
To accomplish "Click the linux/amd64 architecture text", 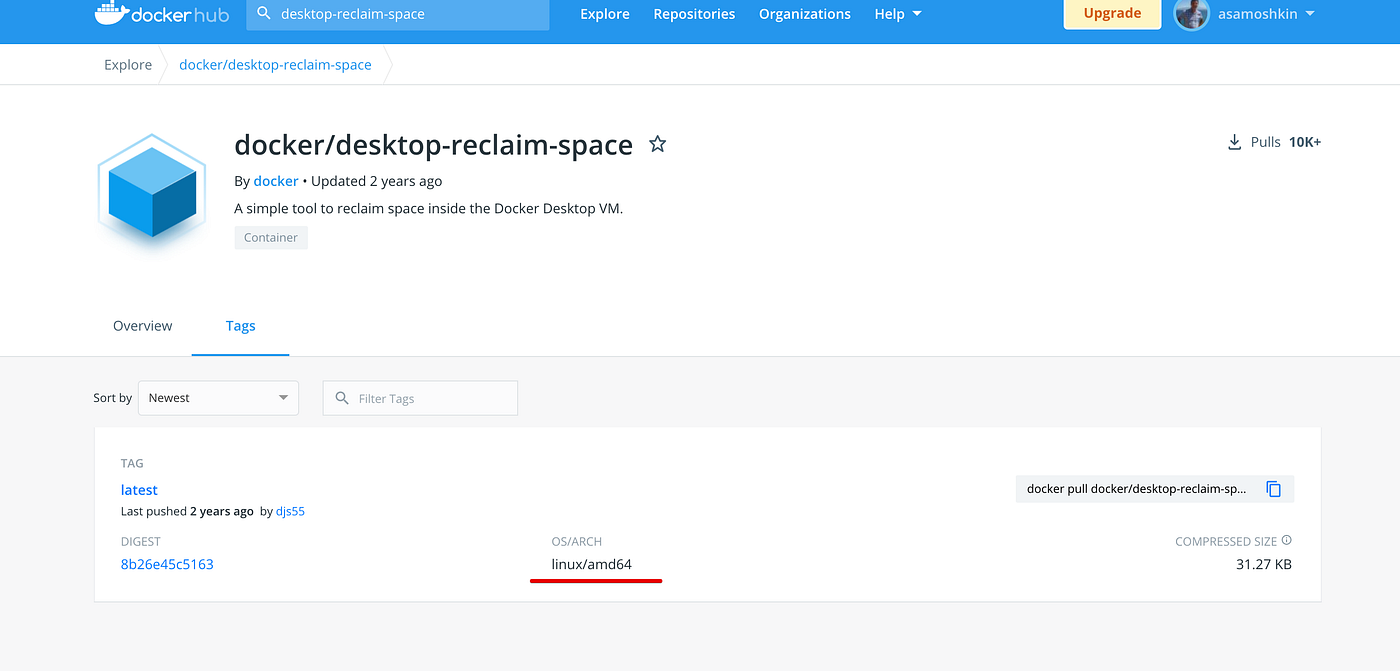I will tap(592, 564).
